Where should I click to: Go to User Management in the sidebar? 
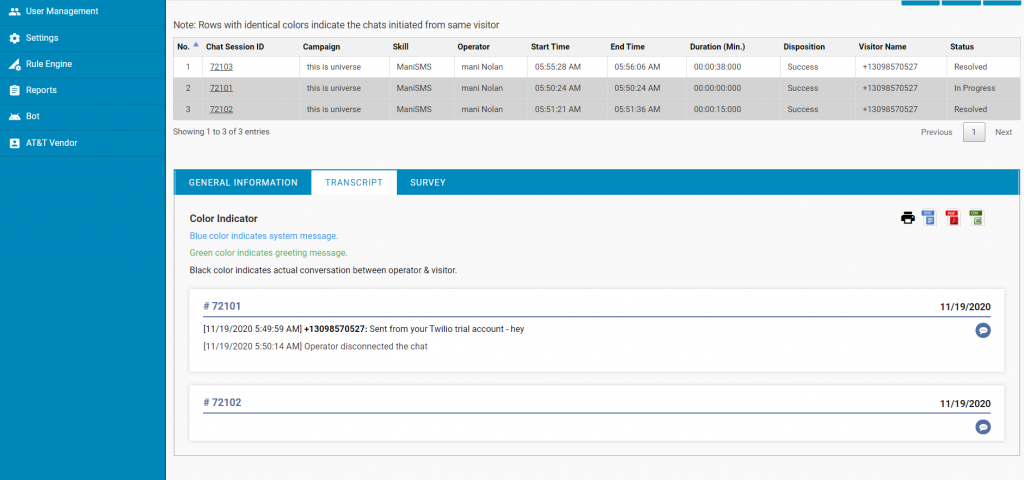61,11
